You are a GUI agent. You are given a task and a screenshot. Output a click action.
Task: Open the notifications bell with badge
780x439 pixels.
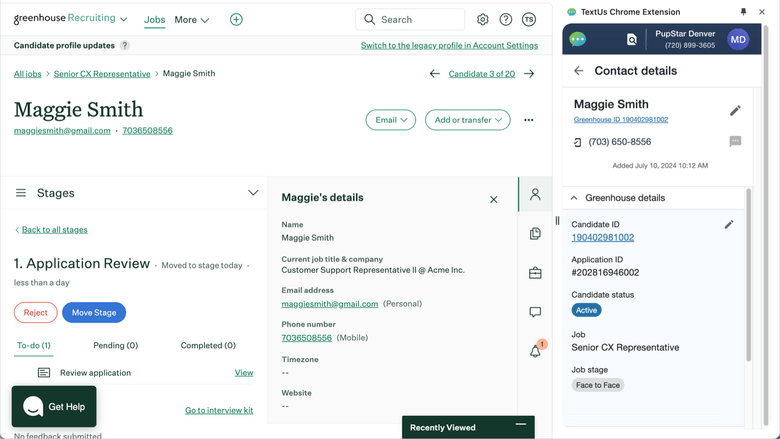537,349
